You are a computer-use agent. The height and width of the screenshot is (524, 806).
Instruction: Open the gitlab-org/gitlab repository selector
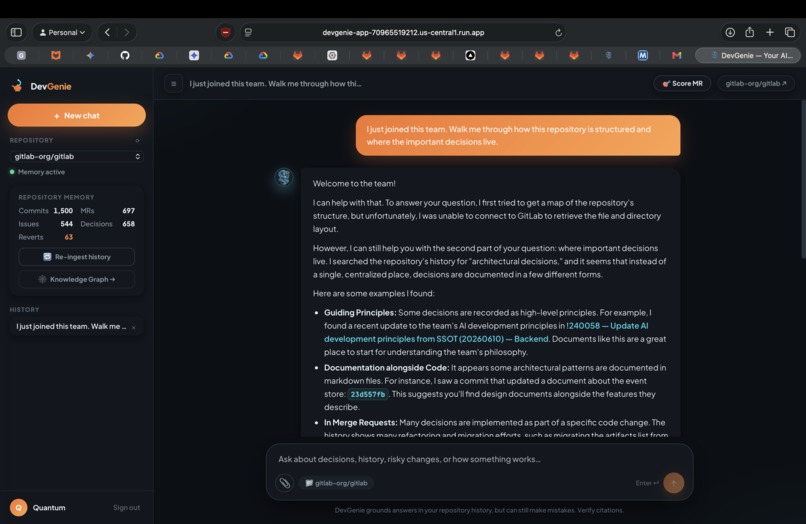pyautogui.click(x=77, y=156)
